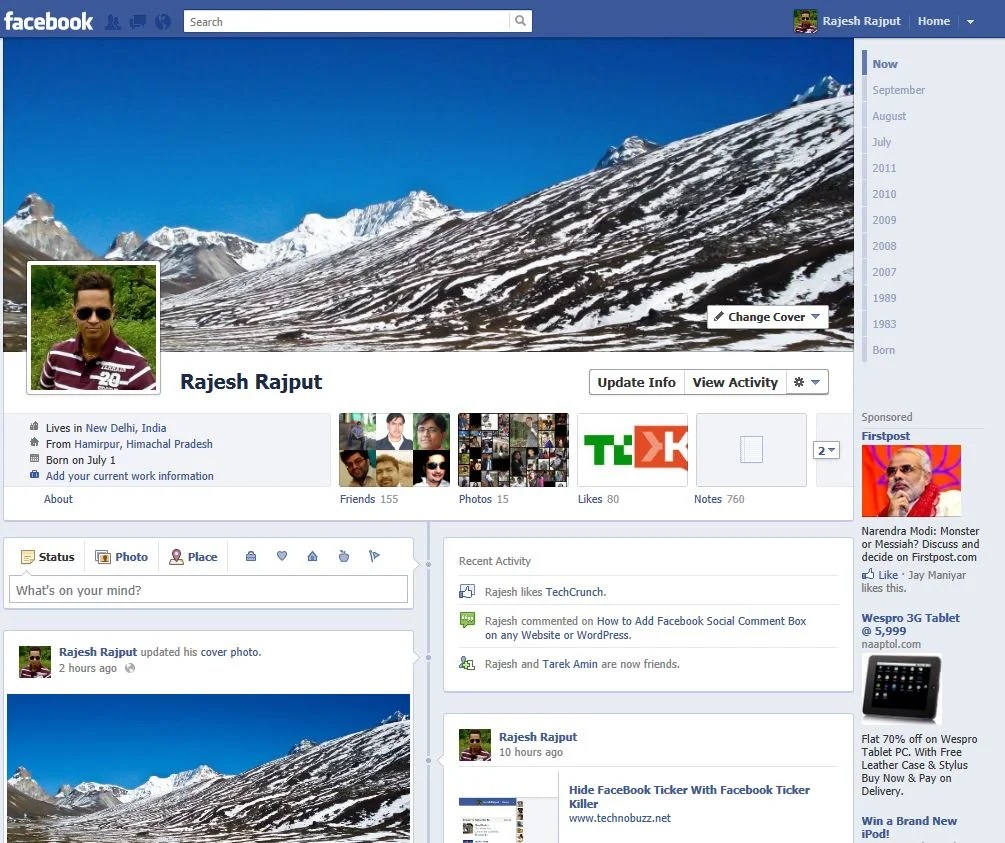1005x843 pixels.
Task: Expand the '2' more sections dropdown
Action: click(826, 450)
